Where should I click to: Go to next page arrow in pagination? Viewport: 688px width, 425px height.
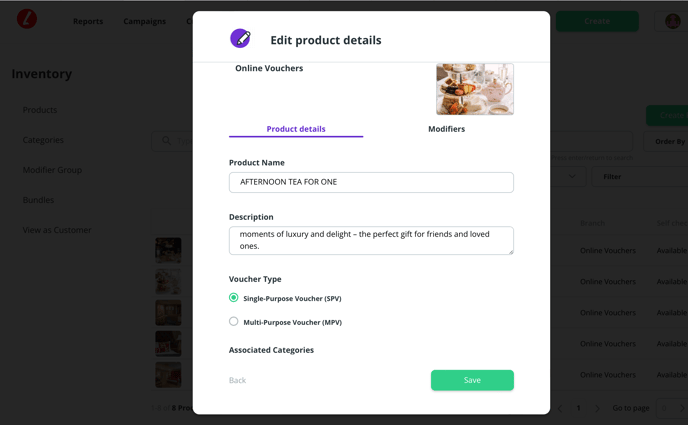click(x=598, y=408)
